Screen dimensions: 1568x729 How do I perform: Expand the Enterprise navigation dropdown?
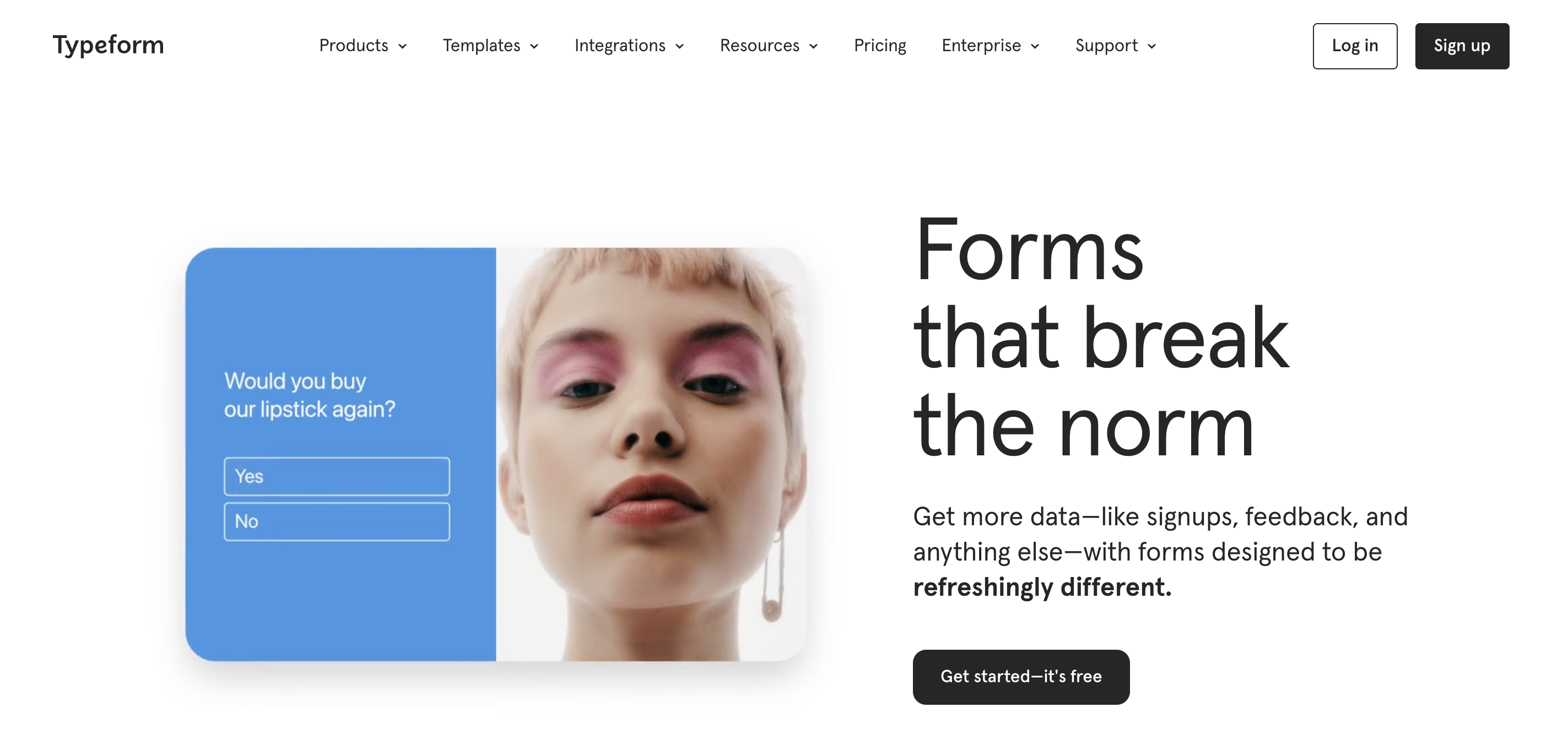pos(991,45)
